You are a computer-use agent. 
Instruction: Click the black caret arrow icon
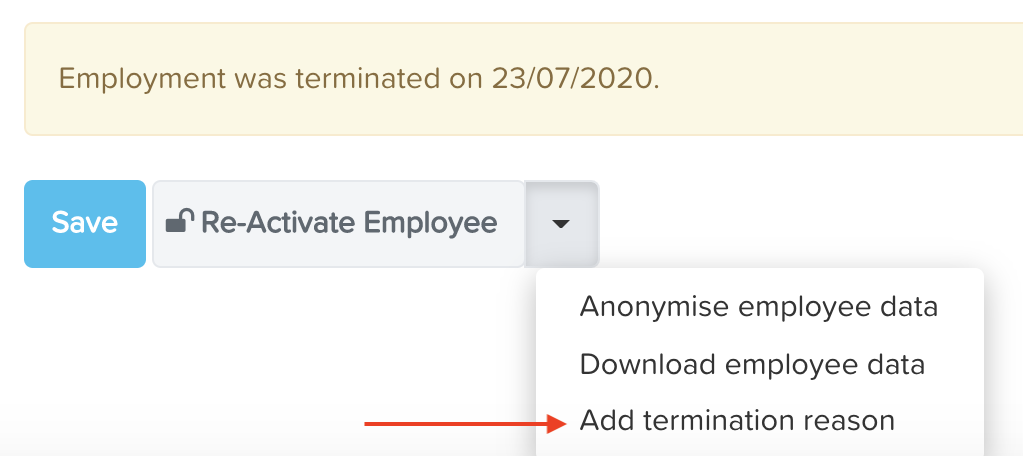pos(561,224)
